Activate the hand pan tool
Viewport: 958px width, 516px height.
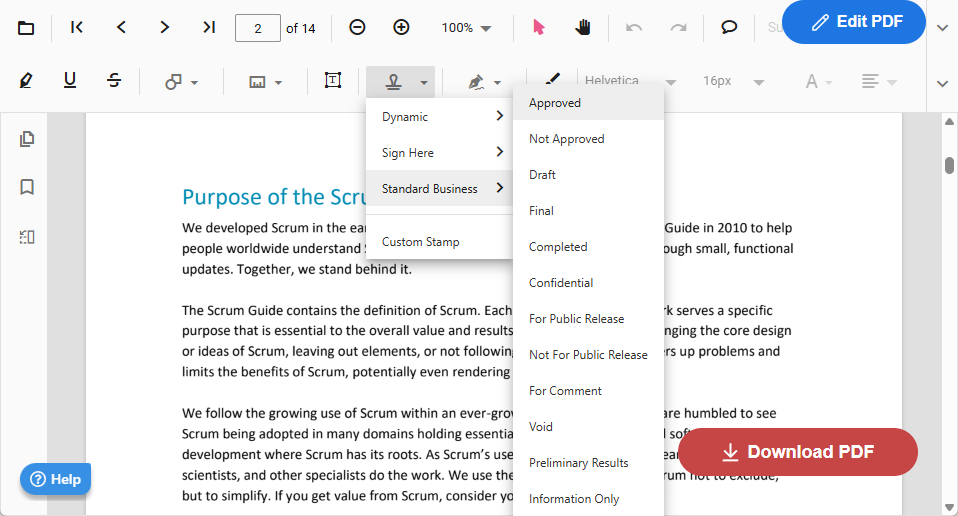[583, 28]
